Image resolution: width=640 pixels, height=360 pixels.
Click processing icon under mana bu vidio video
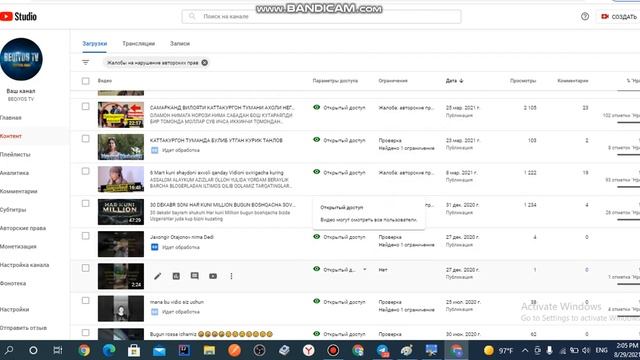(155, 312)
